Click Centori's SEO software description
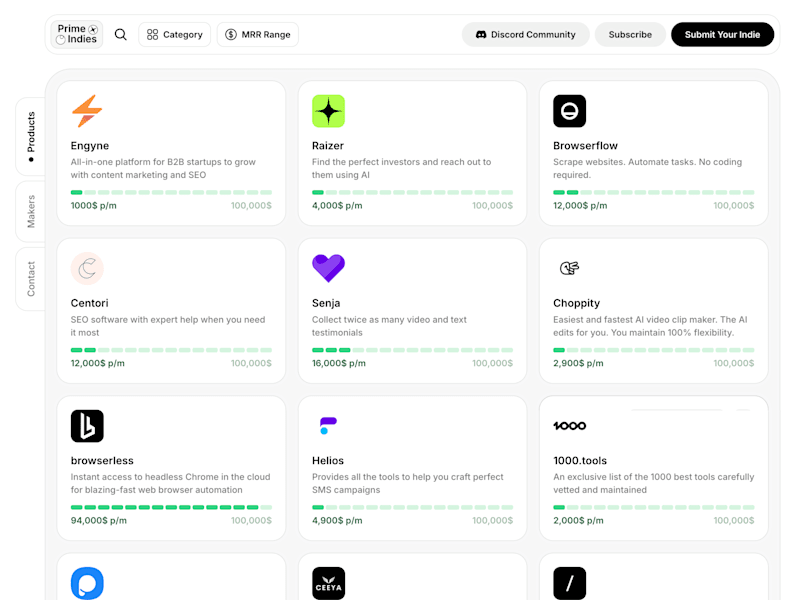The height and width of the screenshot is (600, 800). [x=168, y=326]
